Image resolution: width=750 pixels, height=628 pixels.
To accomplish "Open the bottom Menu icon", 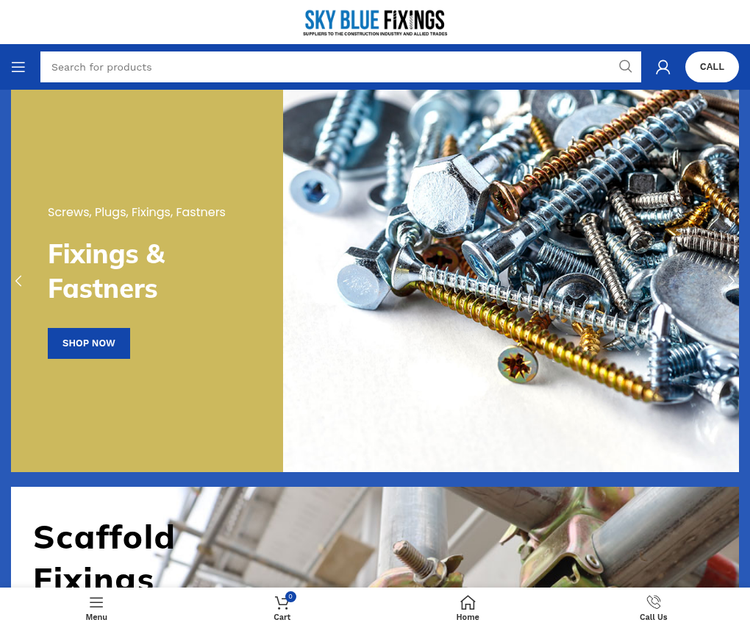I will pos(96,602).
